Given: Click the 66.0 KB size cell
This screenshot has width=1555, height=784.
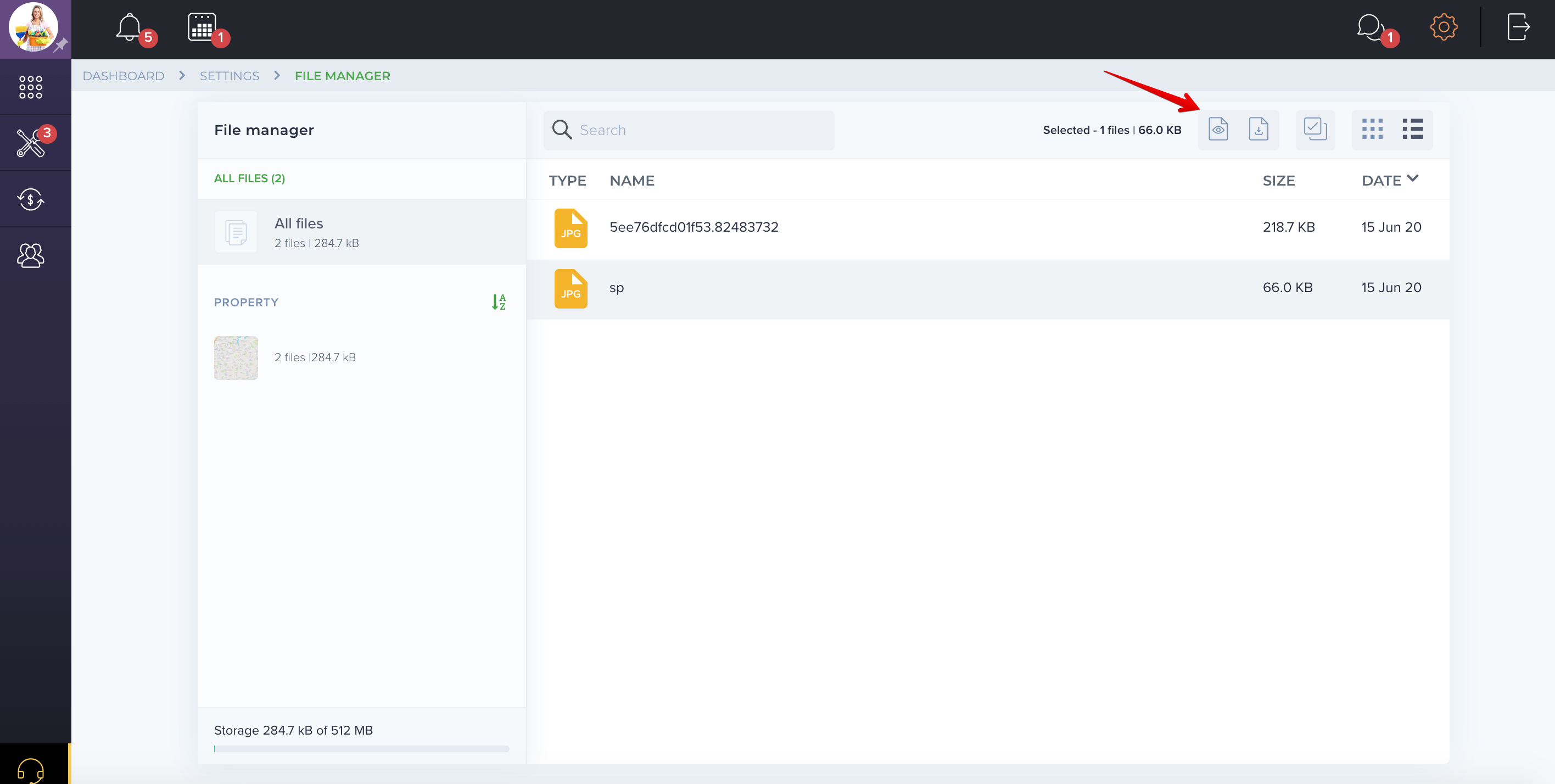Looking at the screenshot, I should (1288, 288).
